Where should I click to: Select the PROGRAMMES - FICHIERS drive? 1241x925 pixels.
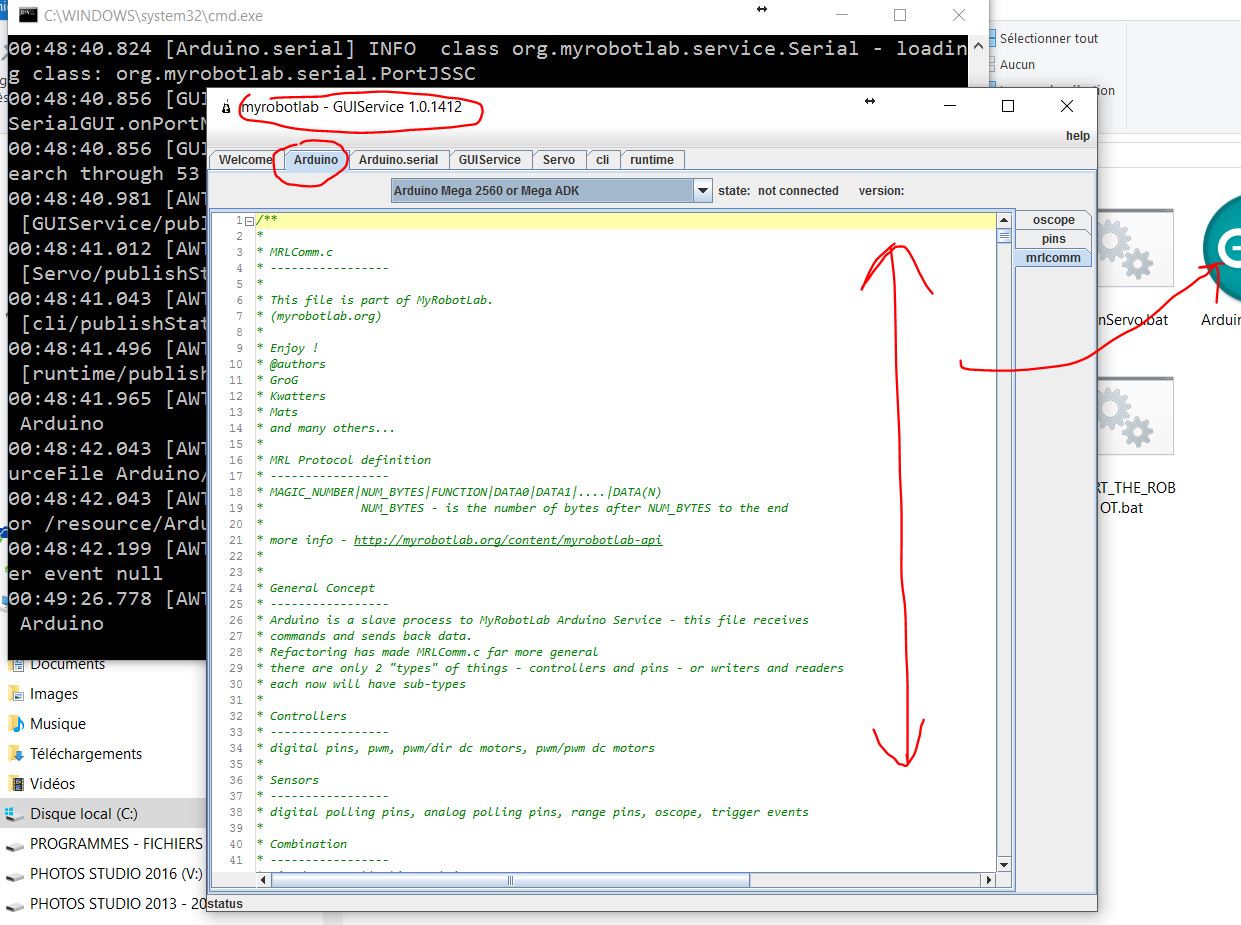coord(116,844)
